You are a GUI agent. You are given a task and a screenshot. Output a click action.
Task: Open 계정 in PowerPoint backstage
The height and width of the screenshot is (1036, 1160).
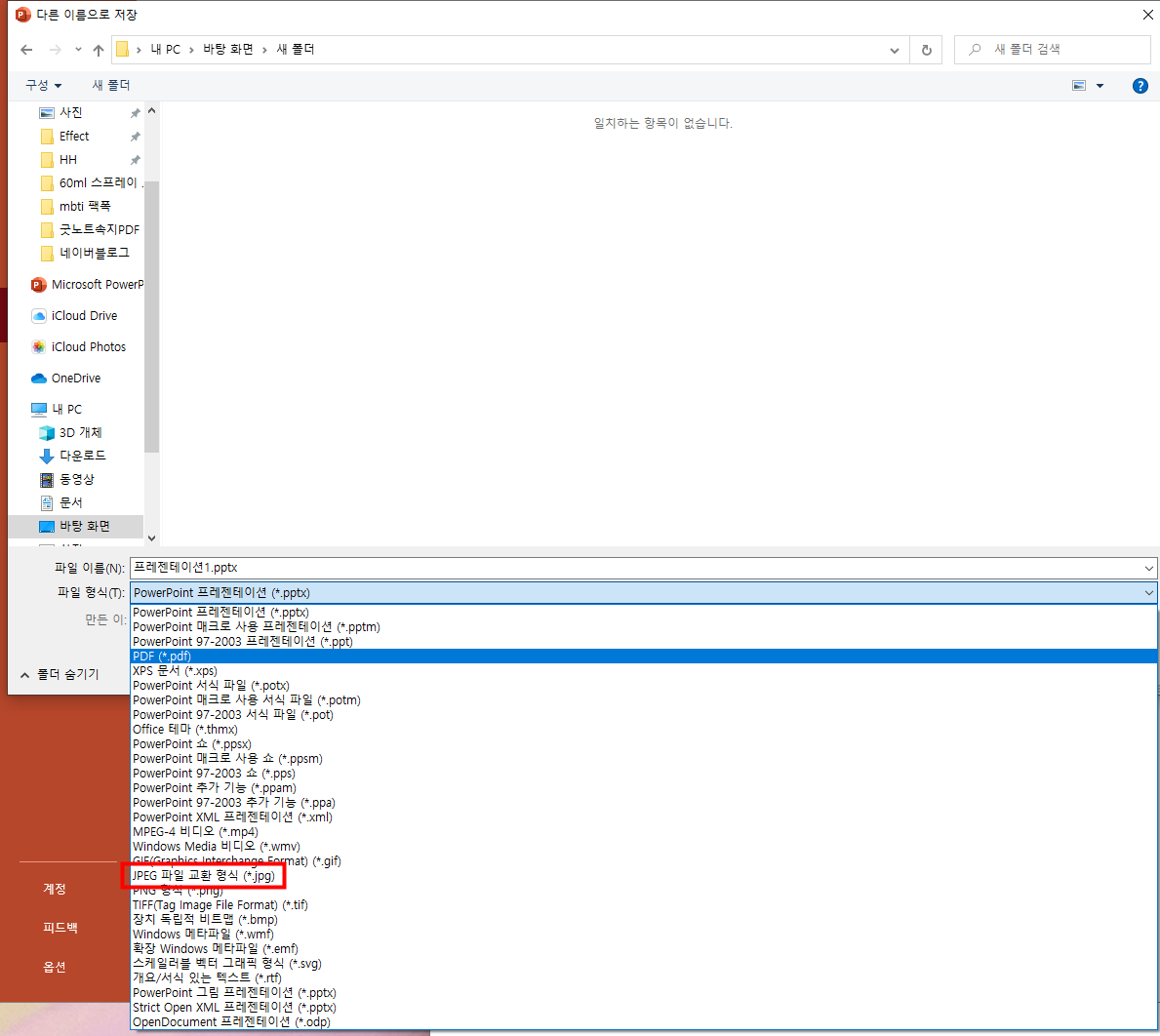[55, 889]
